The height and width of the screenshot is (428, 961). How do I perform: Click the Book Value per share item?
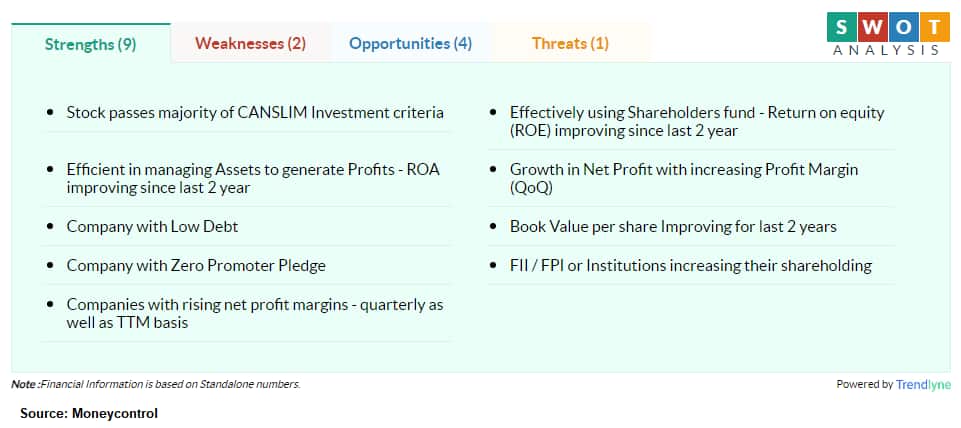pyautogui.click(x=691, y=226)
